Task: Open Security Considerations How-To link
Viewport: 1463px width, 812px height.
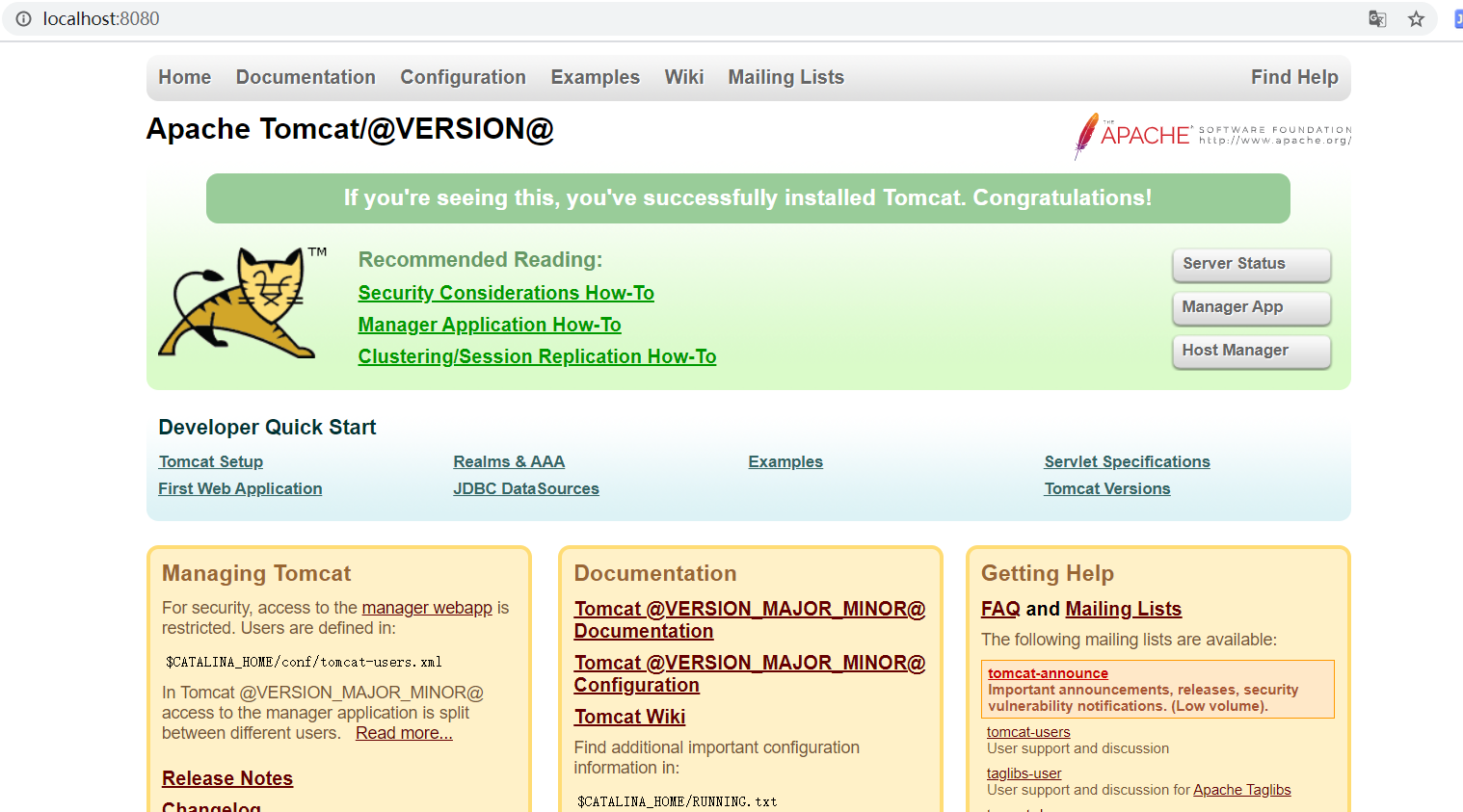Action: [506, 293]
